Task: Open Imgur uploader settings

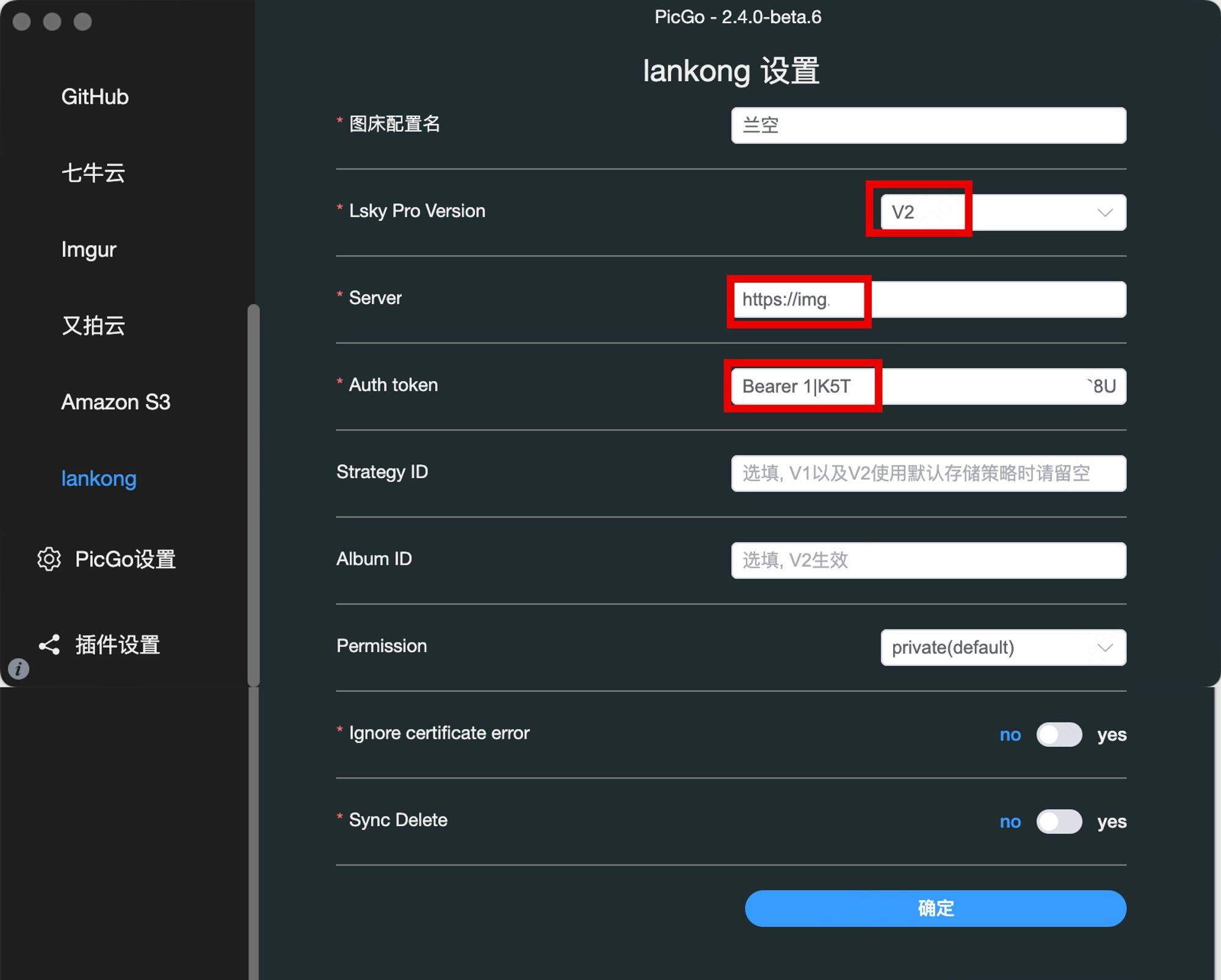Action: [x=89, y=249]
